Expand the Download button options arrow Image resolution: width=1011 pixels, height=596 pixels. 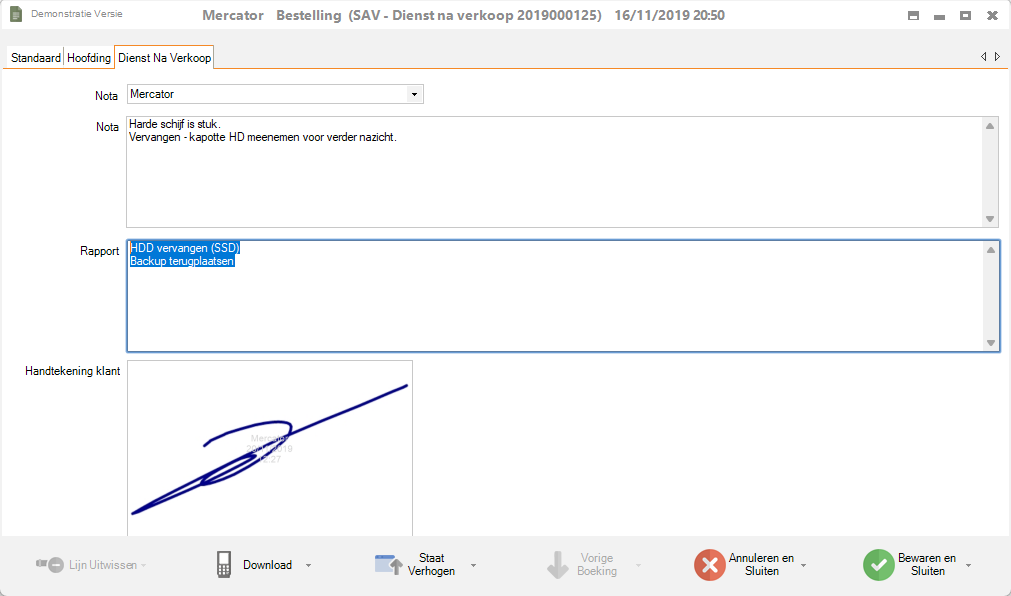(308, 566)
